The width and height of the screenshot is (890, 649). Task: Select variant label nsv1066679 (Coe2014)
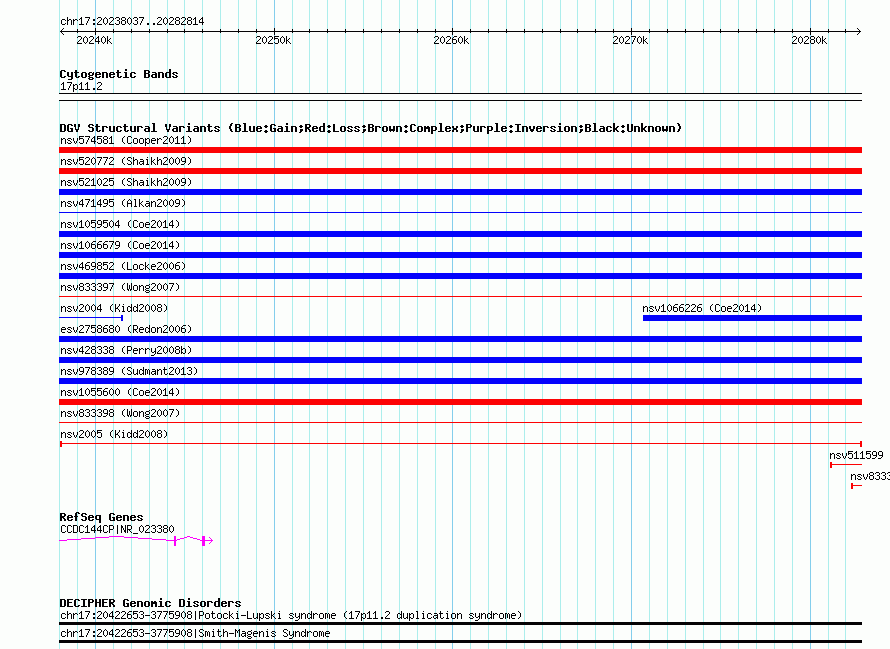120,245
